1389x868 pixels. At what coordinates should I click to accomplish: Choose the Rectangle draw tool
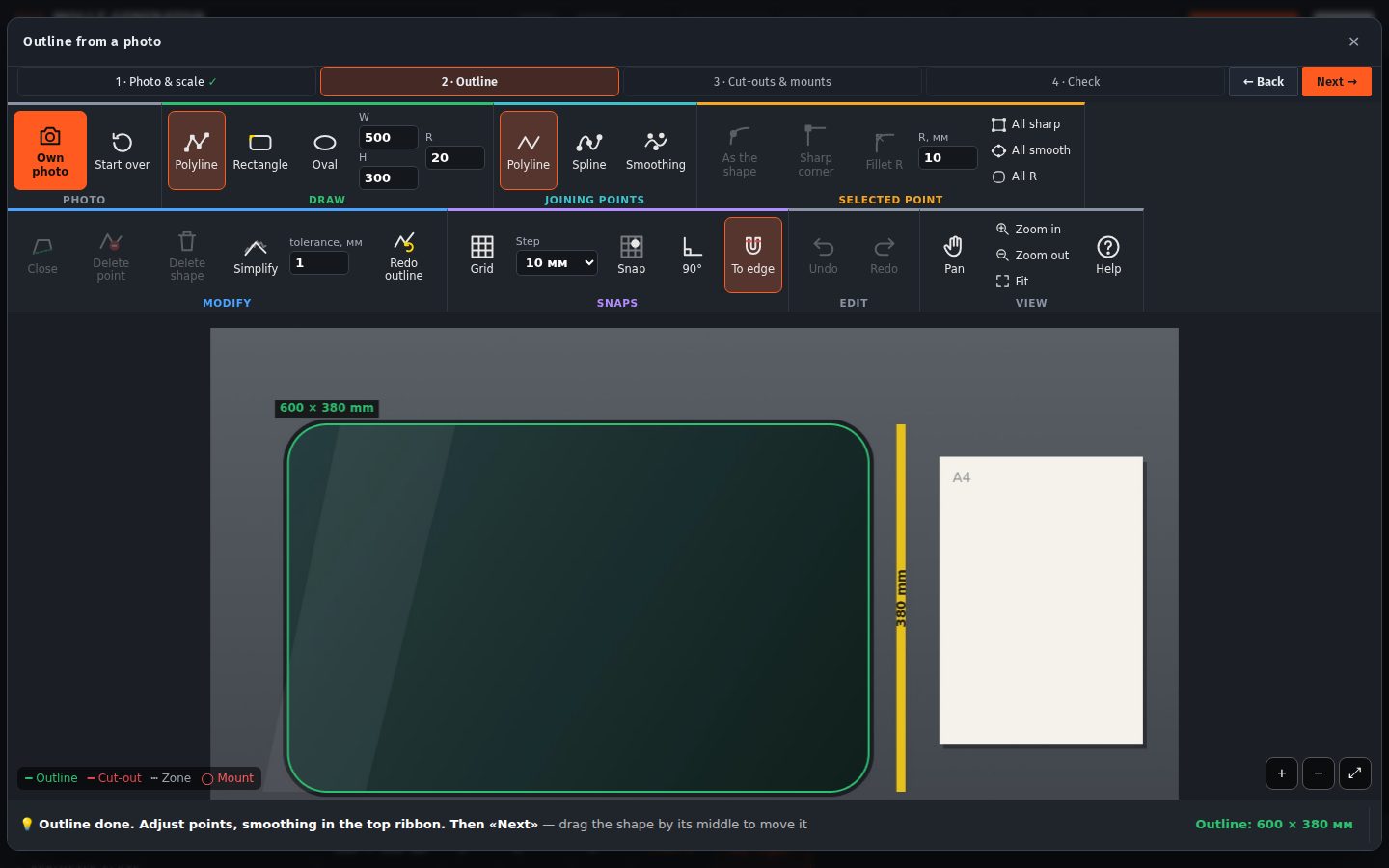coord(260,150)
